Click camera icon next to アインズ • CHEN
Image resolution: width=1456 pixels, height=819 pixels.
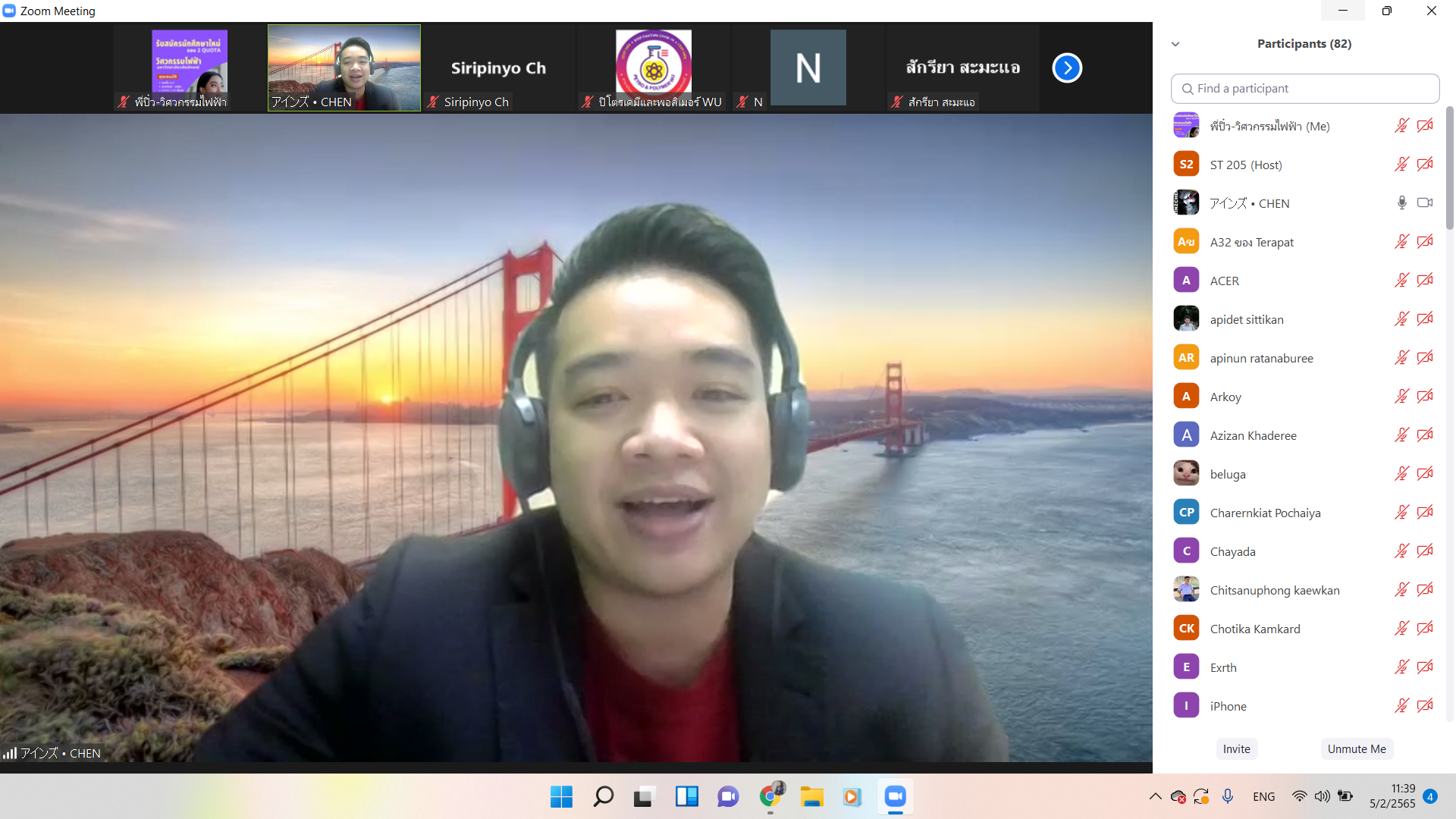point(1425,203)
